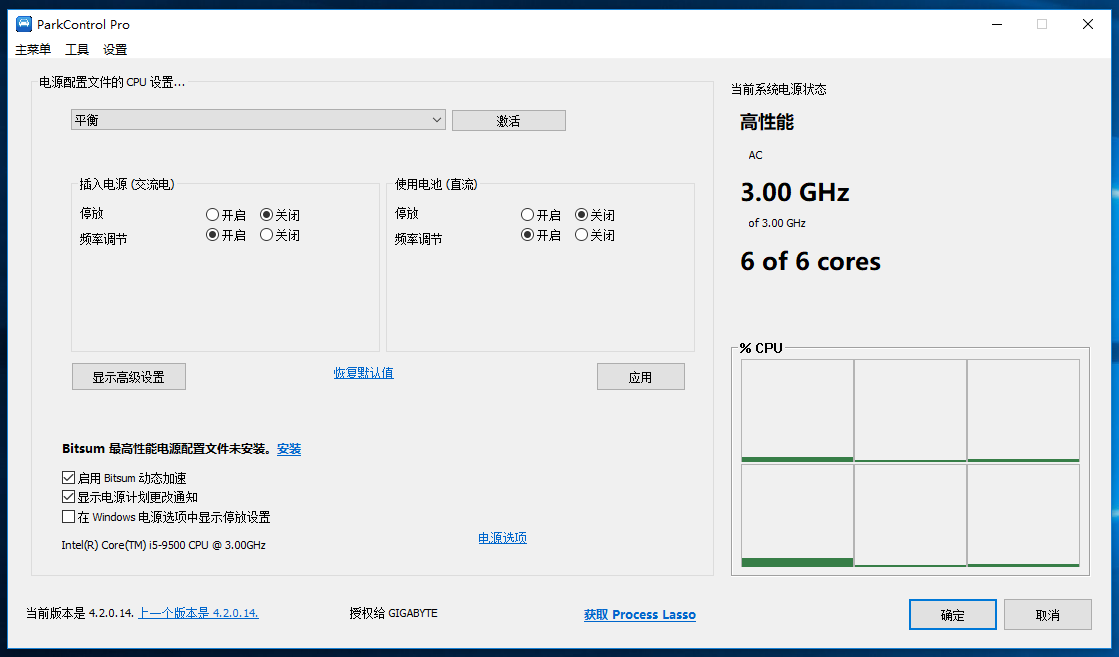Click the 应用 button
Screen dimensions: 1119x657
tap(640, 377)
